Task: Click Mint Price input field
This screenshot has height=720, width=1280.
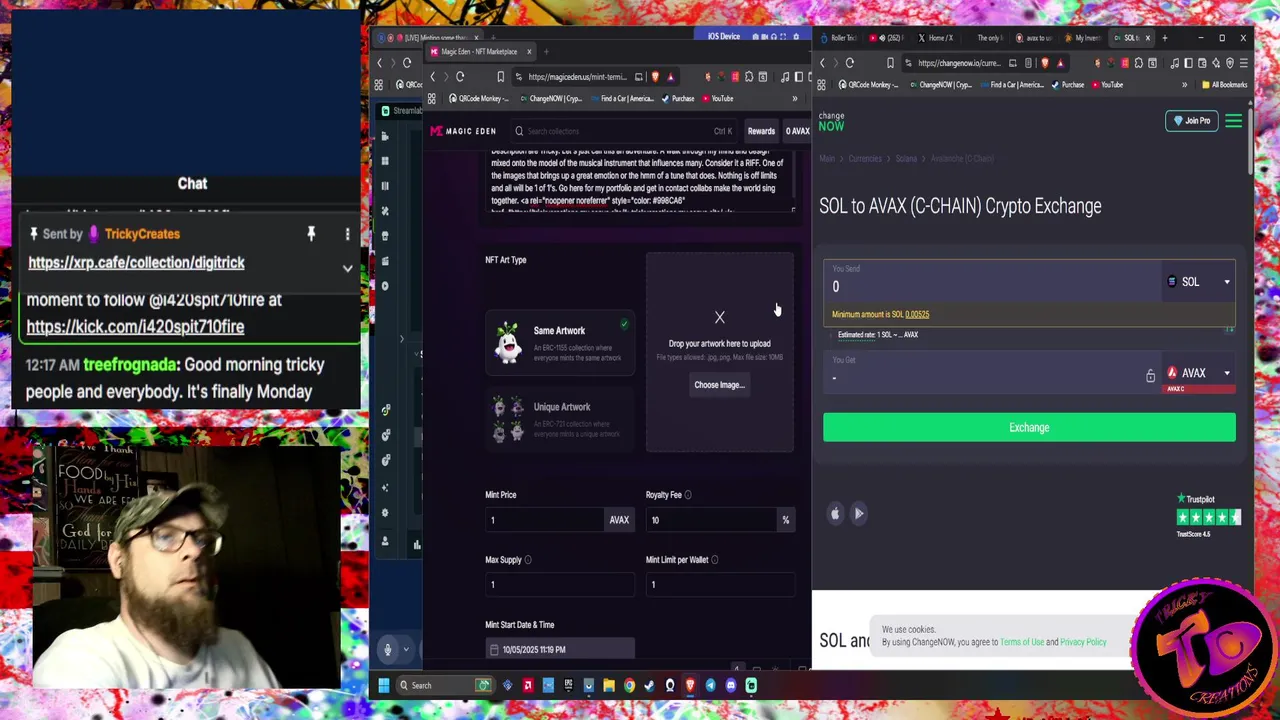Action: tap(545, 520)
